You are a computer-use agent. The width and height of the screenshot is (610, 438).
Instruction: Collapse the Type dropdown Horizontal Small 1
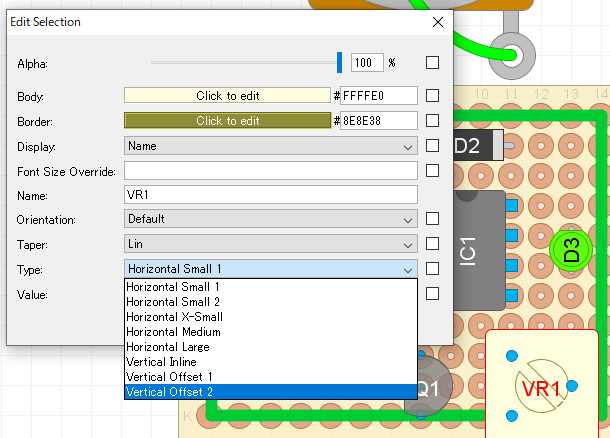pos(271,269)
